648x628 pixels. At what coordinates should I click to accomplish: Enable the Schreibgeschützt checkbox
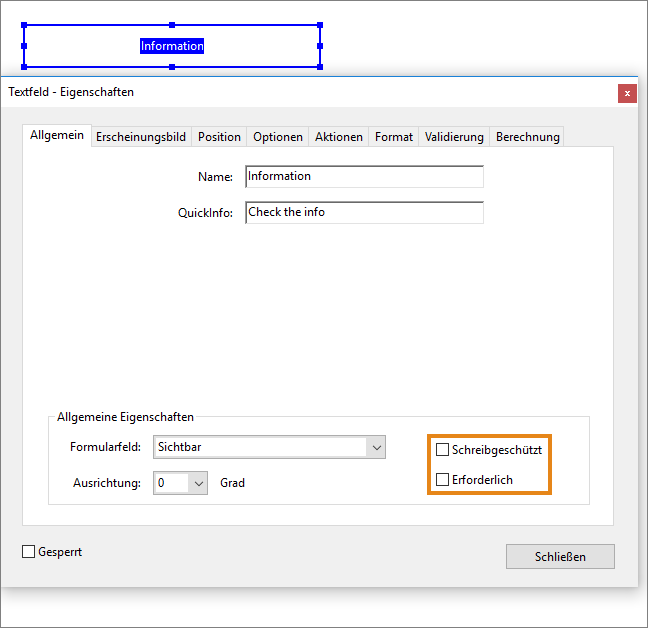coord(443,450)
